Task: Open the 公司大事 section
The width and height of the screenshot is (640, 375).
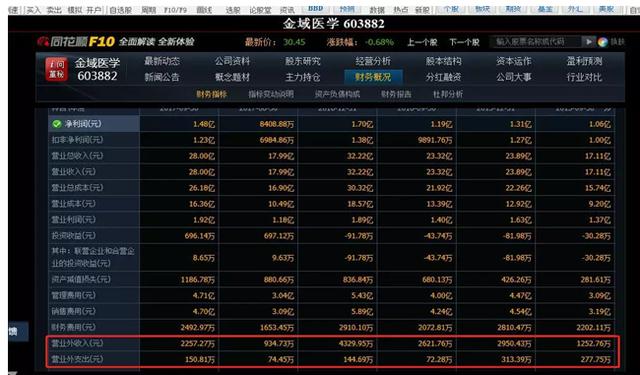Action: coord(514,77)
